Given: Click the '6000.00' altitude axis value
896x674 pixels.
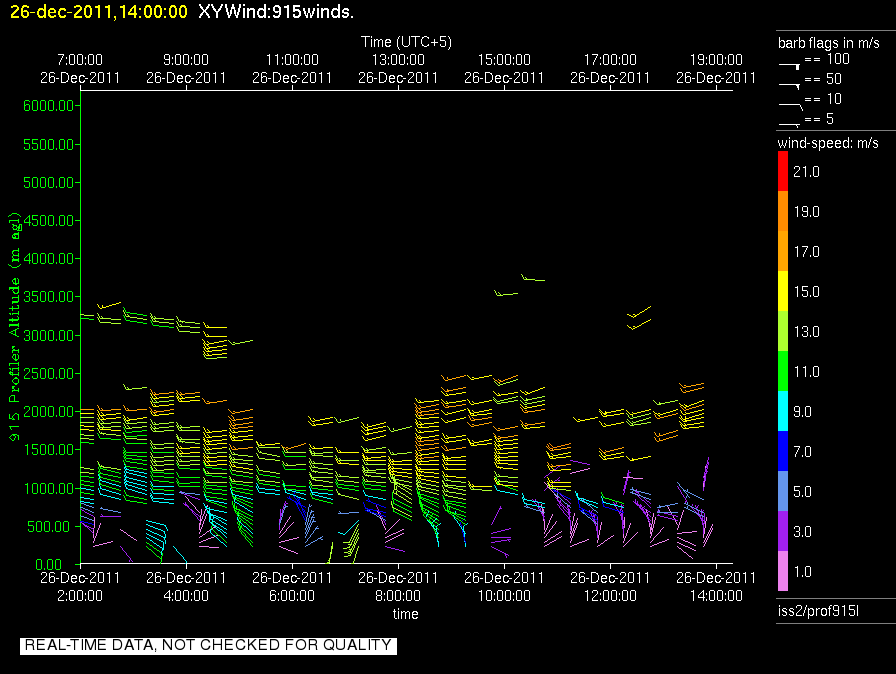Looking at the screenshot, I should (49, 106).
